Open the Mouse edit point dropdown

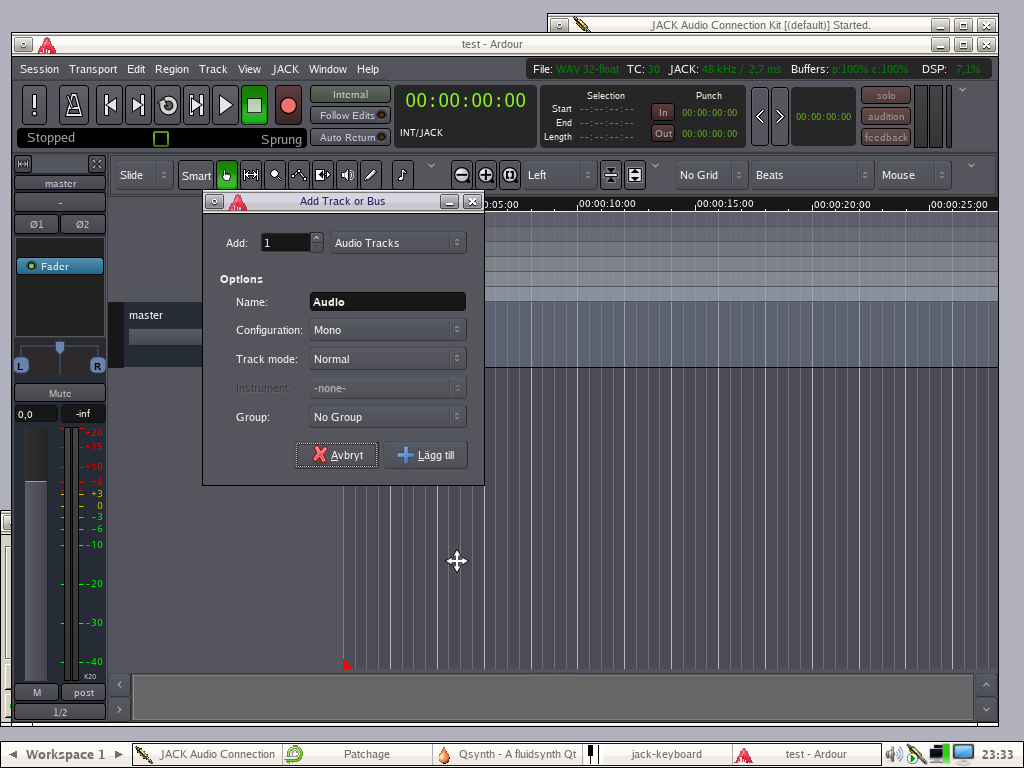[x=914, y=175]
